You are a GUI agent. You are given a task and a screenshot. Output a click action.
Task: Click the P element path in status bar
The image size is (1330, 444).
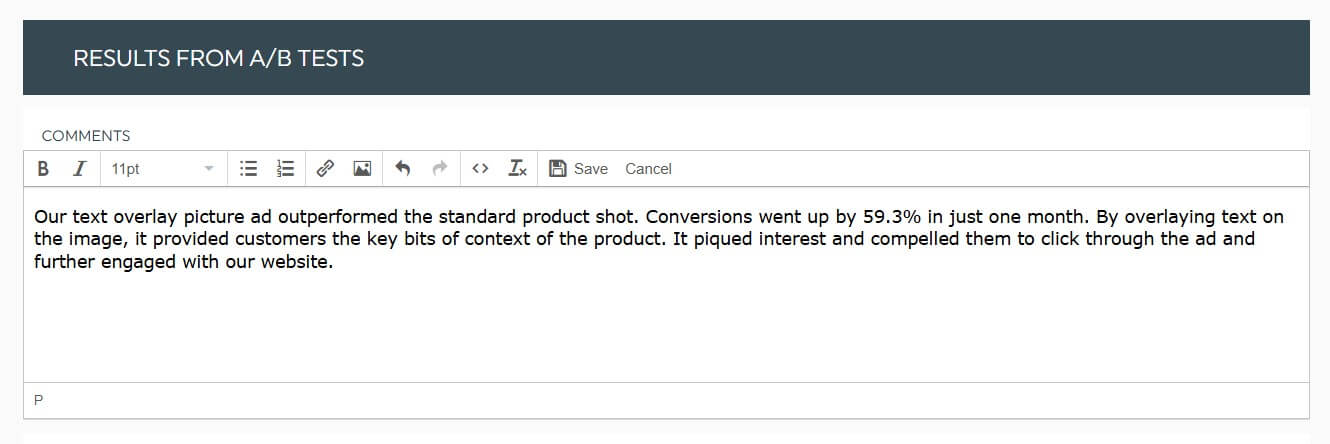click(x=39, y=400)
